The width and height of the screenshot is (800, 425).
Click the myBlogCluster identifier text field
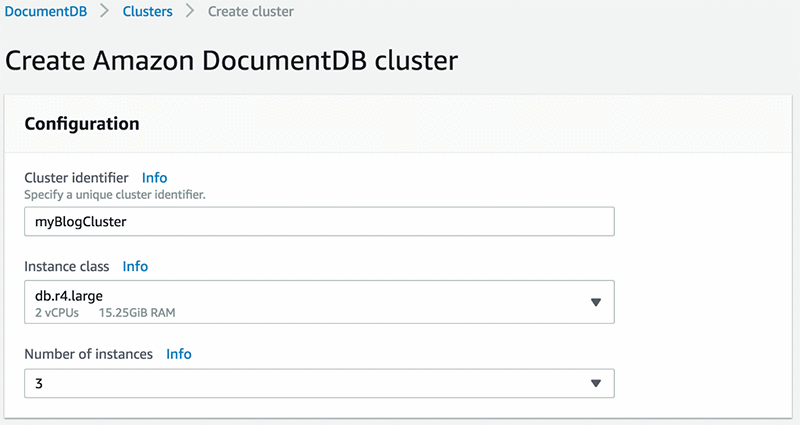pyautogui.click(x=318, y=222)
